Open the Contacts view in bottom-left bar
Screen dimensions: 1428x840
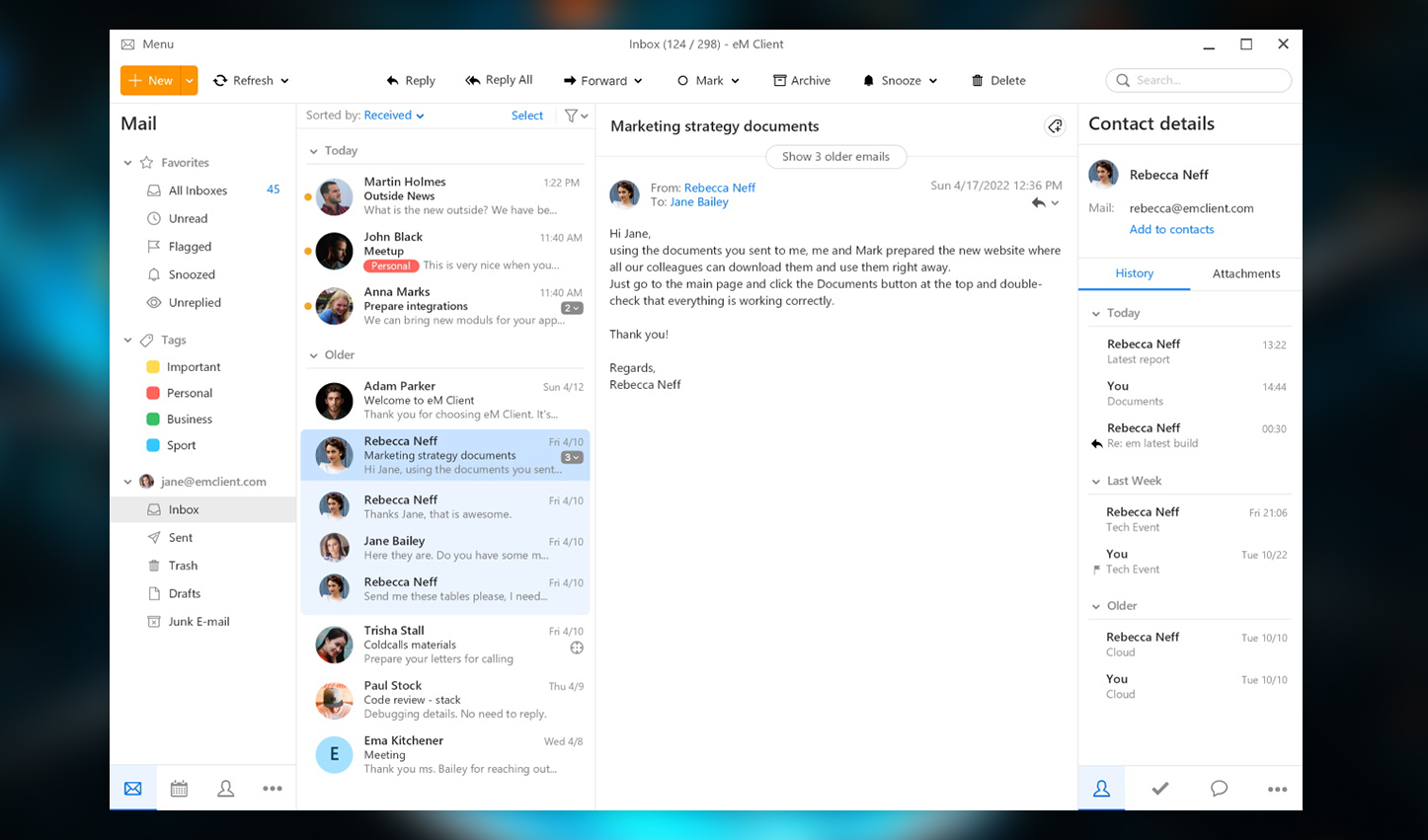click(225, 789)
